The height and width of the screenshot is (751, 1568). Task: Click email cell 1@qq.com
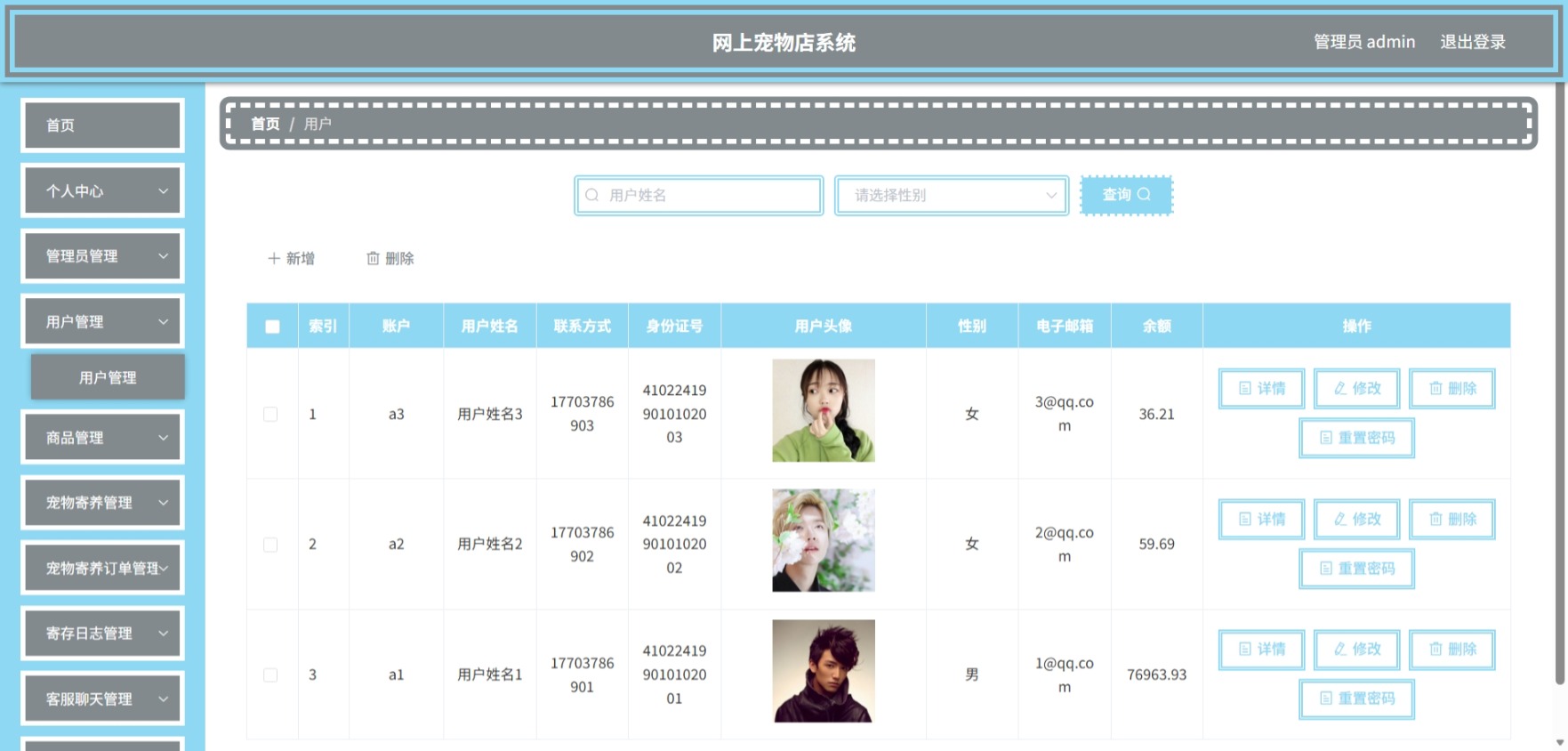coord(1065,674)
